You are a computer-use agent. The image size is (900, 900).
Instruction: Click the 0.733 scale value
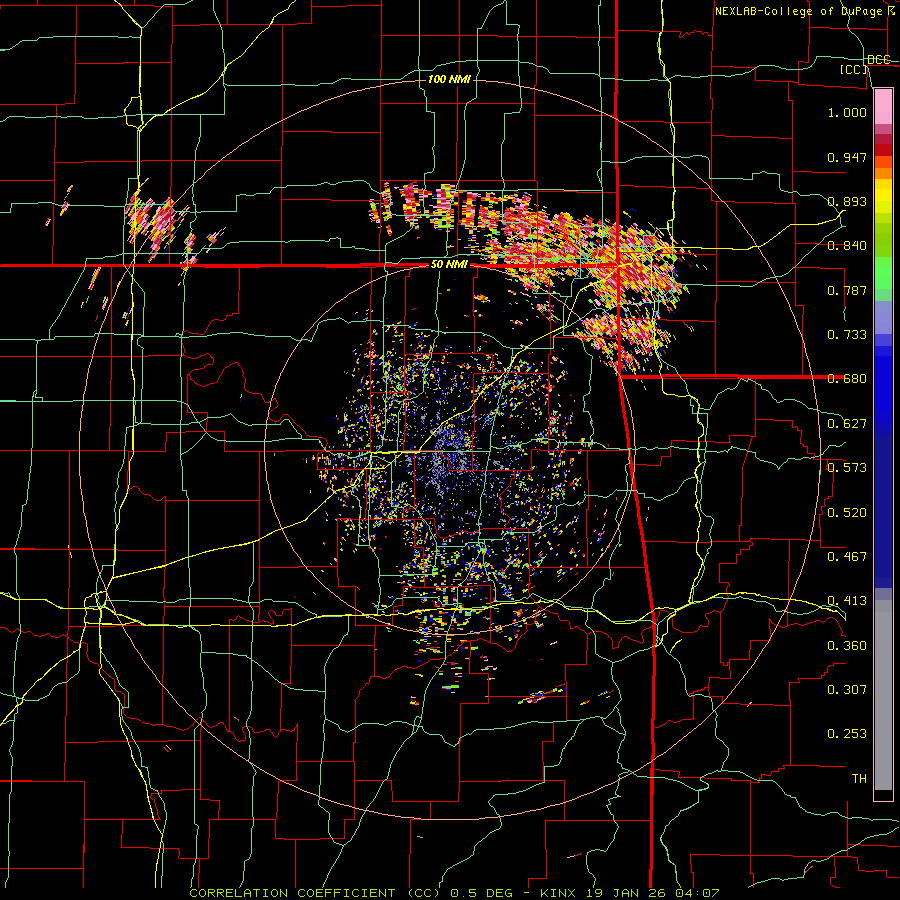[847, 335]
